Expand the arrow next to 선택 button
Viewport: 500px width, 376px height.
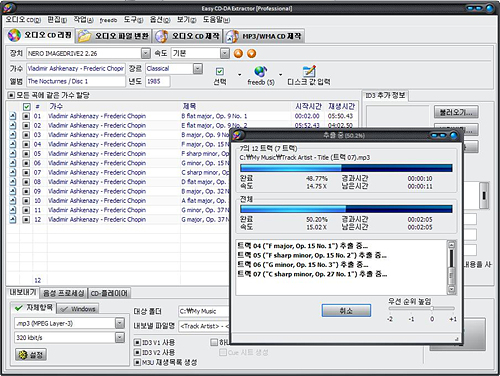tap(239, 75)
